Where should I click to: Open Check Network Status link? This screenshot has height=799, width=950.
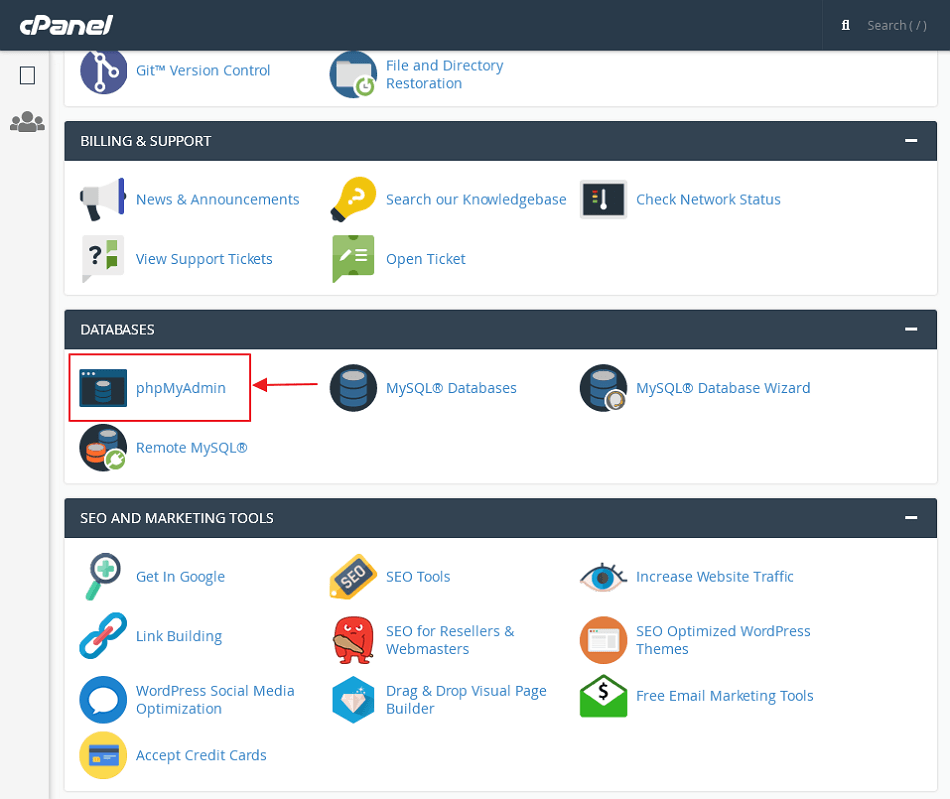tap(708, 199)
